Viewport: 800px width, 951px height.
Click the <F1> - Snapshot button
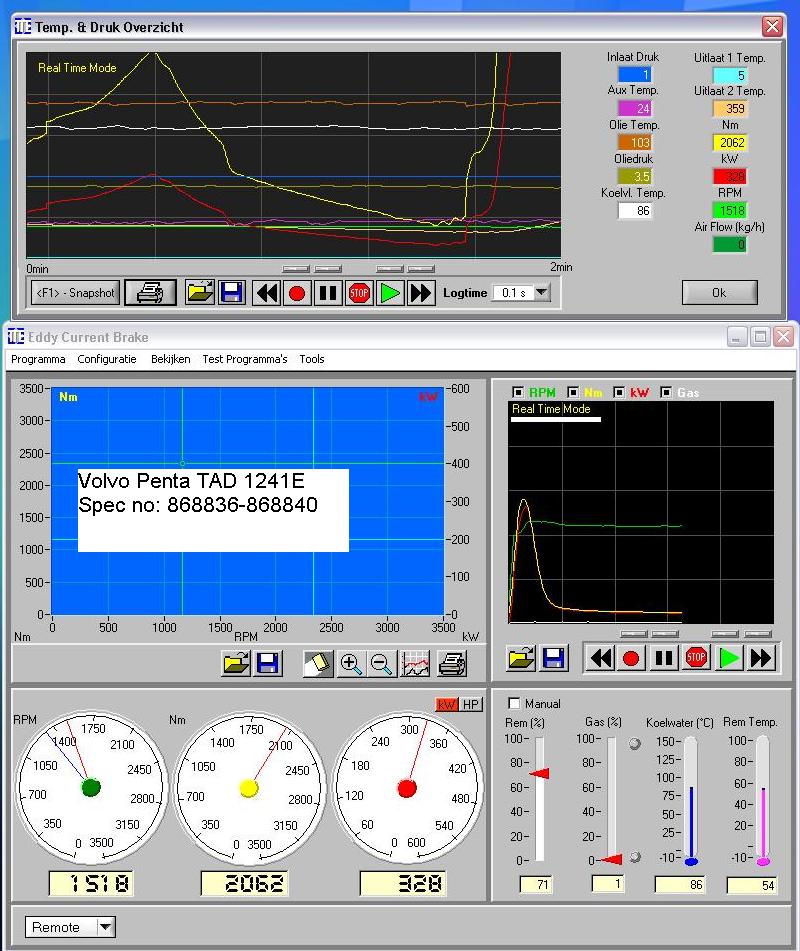[76, 293]
